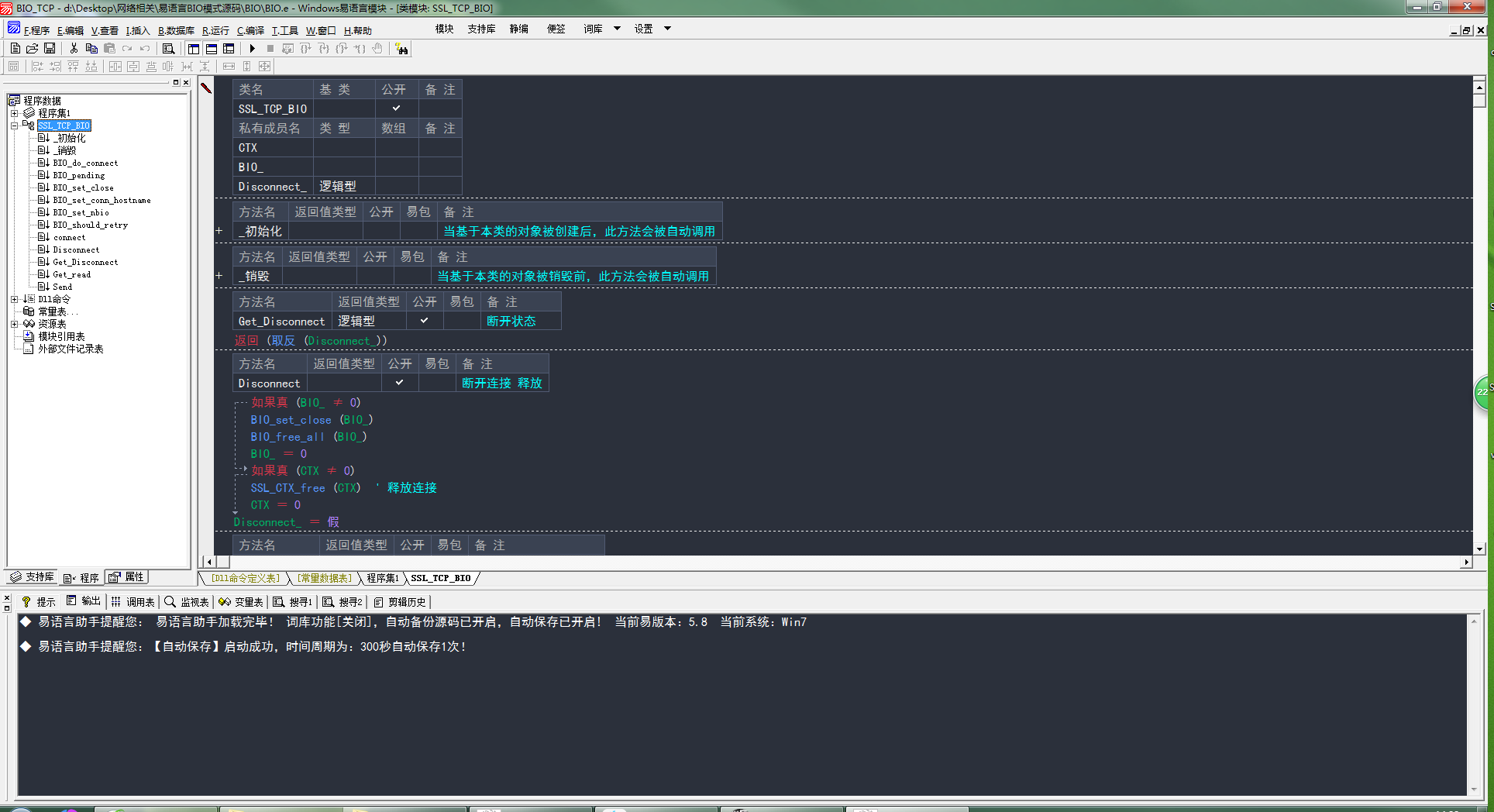Click the 公开 cell of _销毁 method
The image size is (1494, 812).
point(375,276)
